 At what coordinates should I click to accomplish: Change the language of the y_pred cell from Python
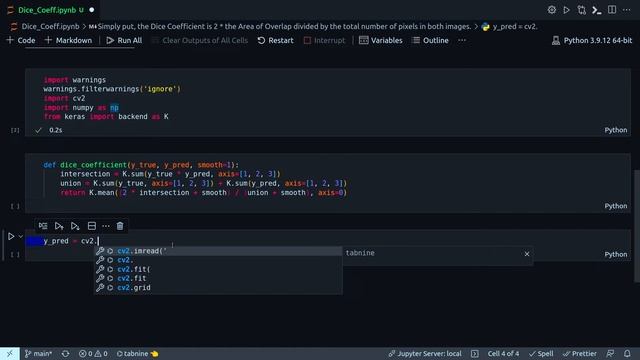click(x=616, y=254)
